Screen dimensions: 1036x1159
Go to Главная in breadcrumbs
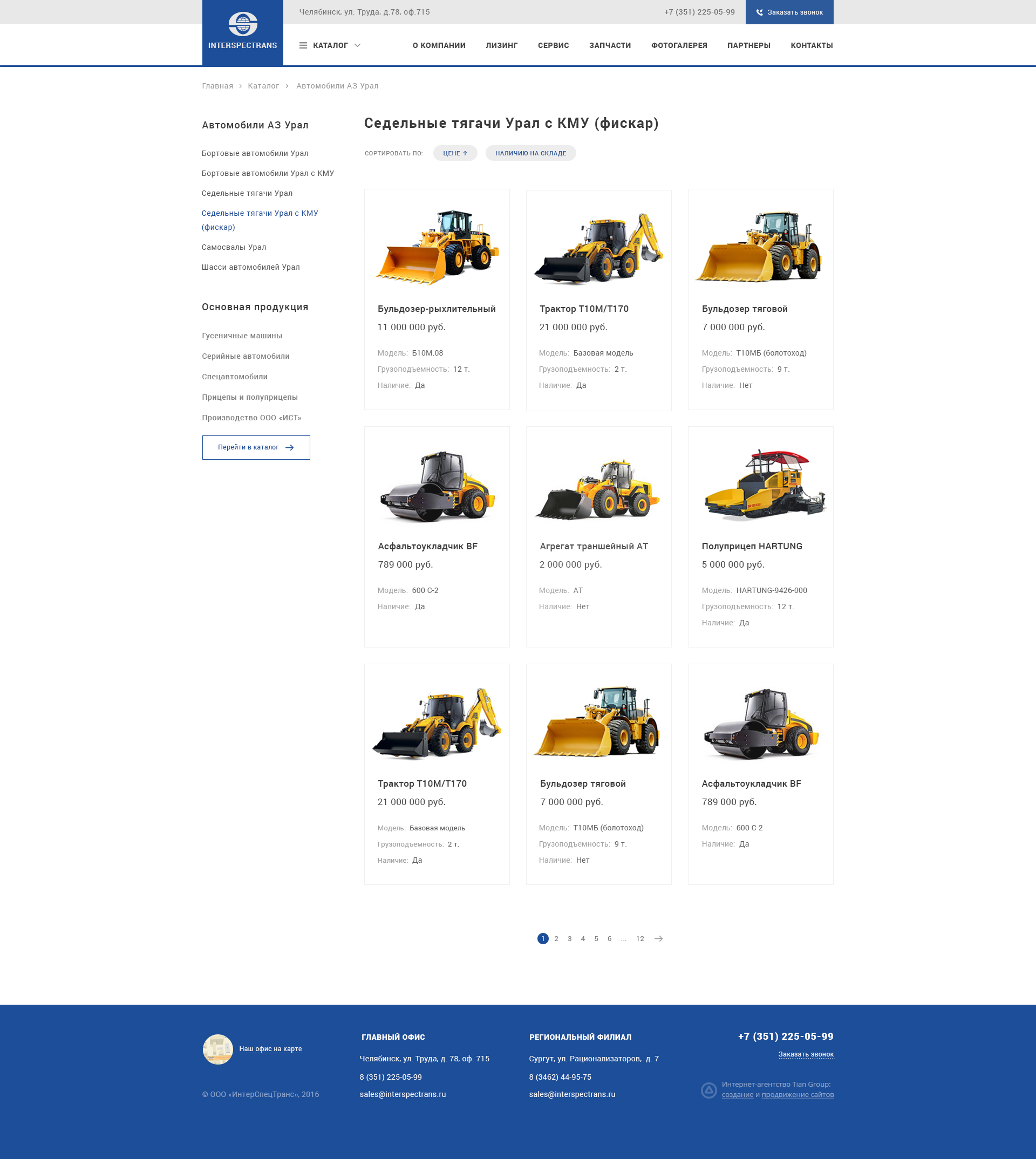[x=217, y=86]
